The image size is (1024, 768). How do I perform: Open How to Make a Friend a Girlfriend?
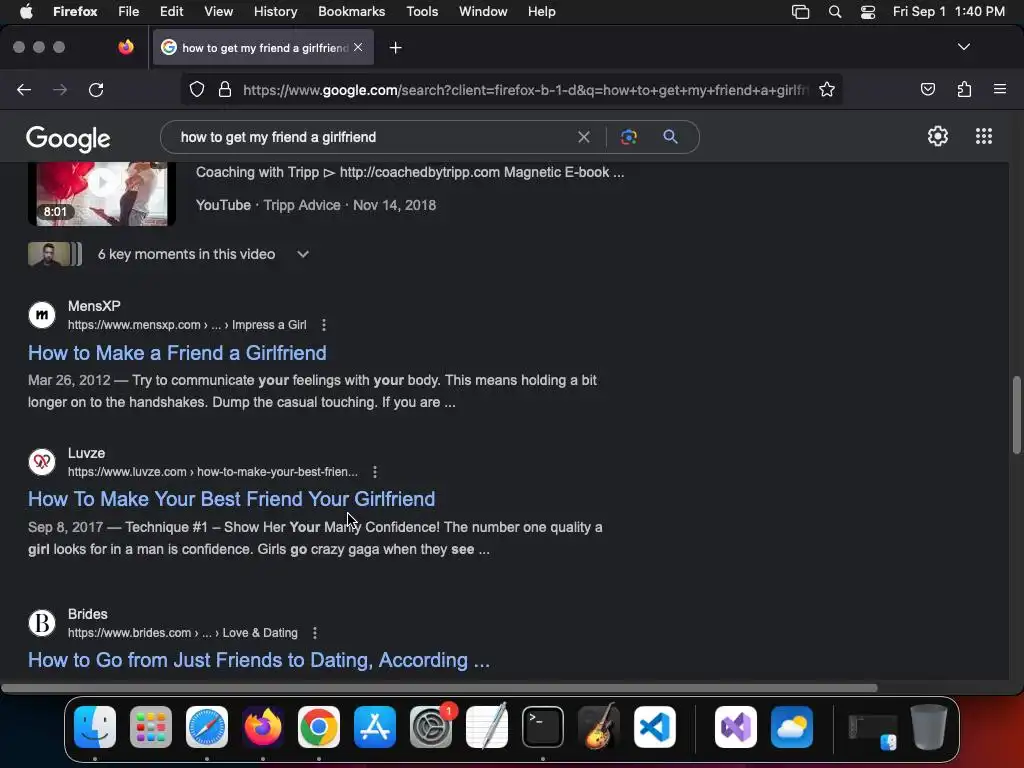click(x=177, y=353)
